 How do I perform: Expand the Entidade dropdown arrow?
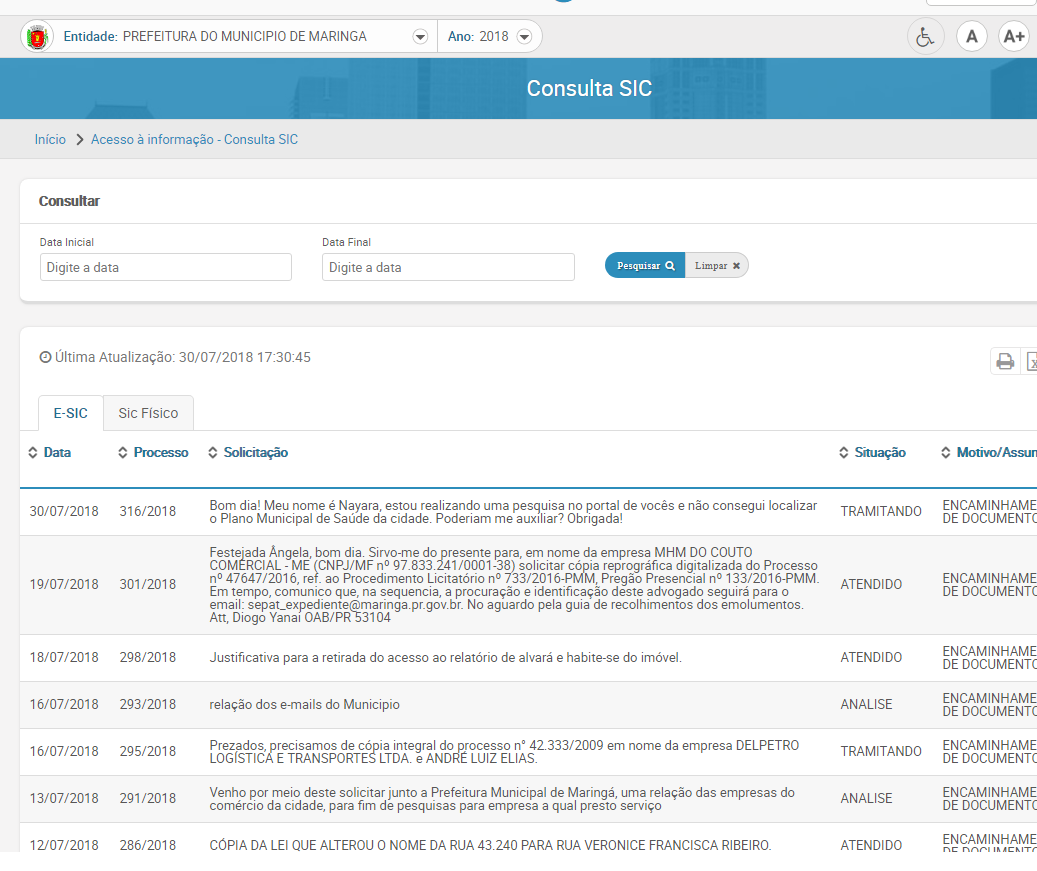[x=420, y=37]
